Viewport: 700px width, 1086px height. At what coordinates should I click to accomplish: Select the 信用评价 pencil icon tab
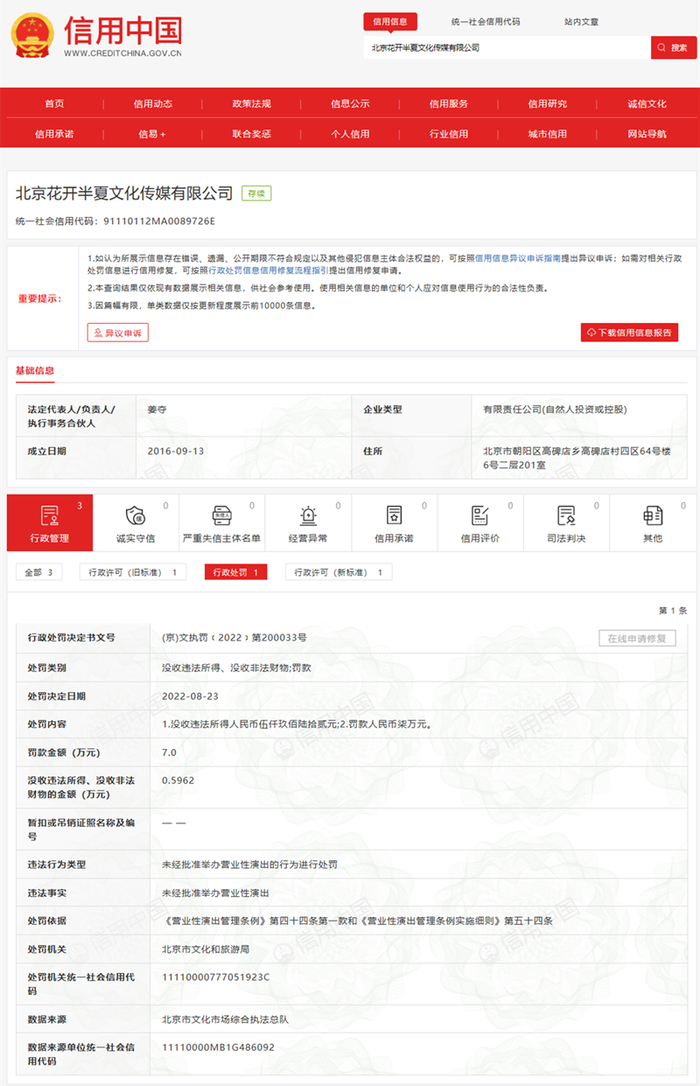coord(480,523)
